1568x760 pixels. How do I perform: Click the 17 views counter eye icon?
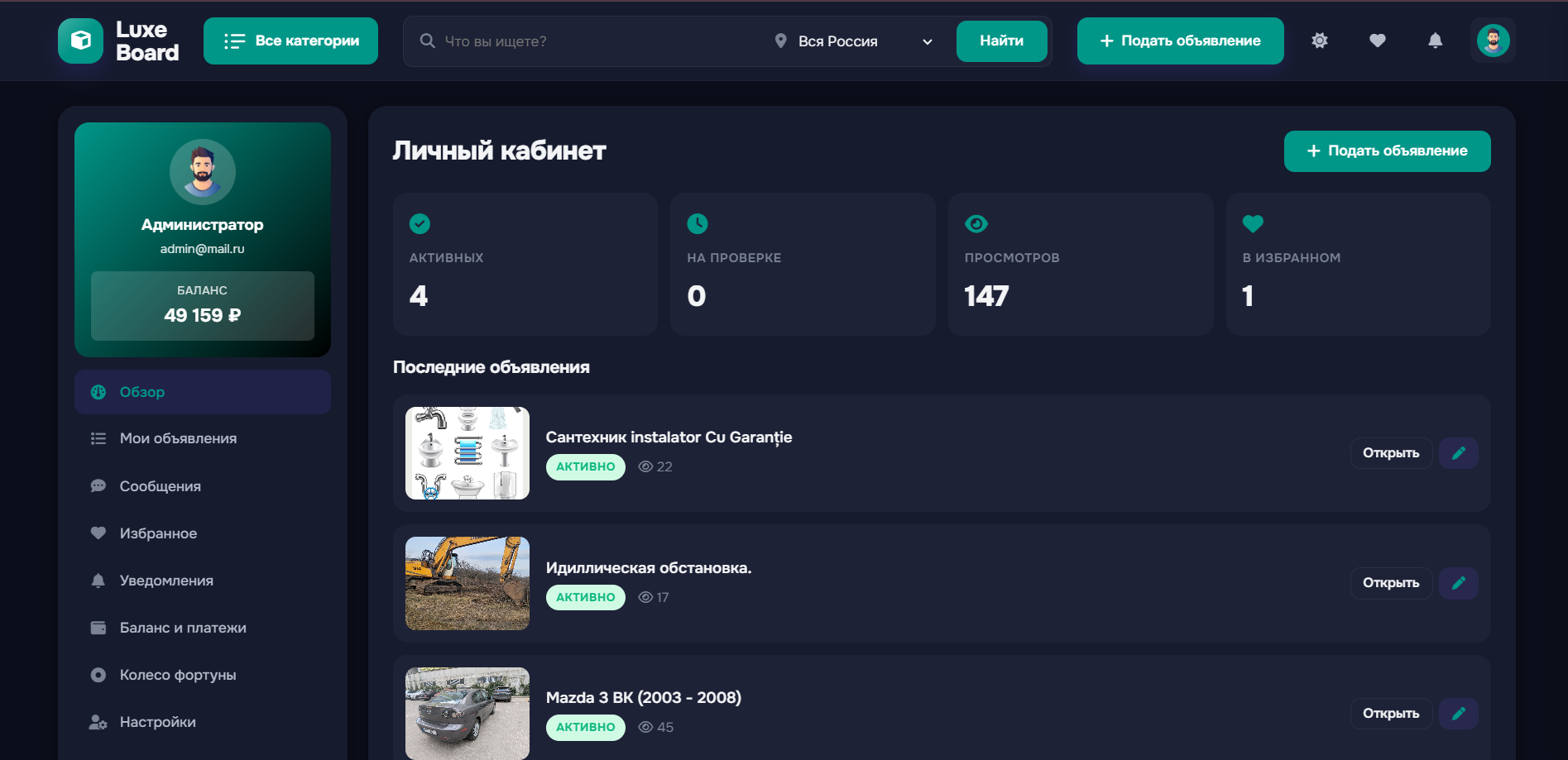click(646, 597)
